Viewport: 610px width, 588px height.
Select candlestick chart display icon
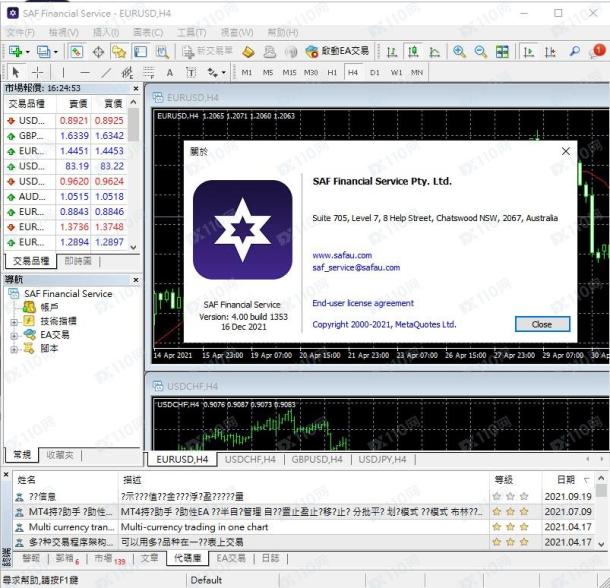413,52
